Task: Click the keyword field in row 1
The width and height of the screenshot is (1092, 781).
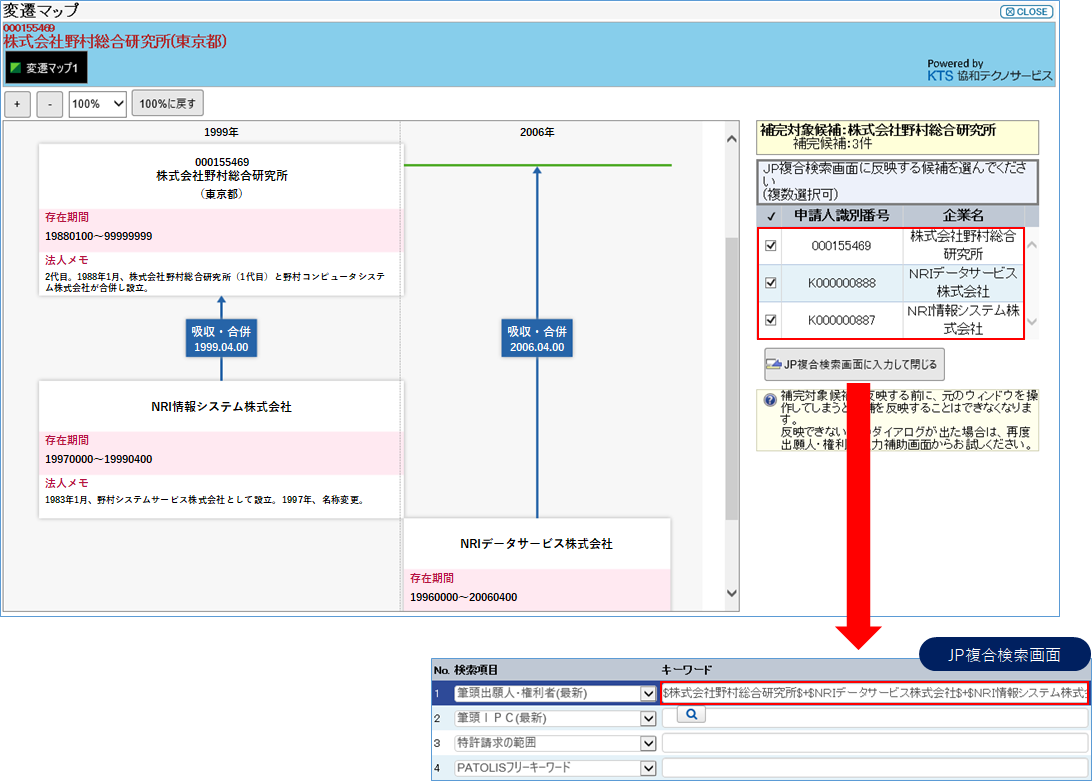Action: (x=874, y=693)
